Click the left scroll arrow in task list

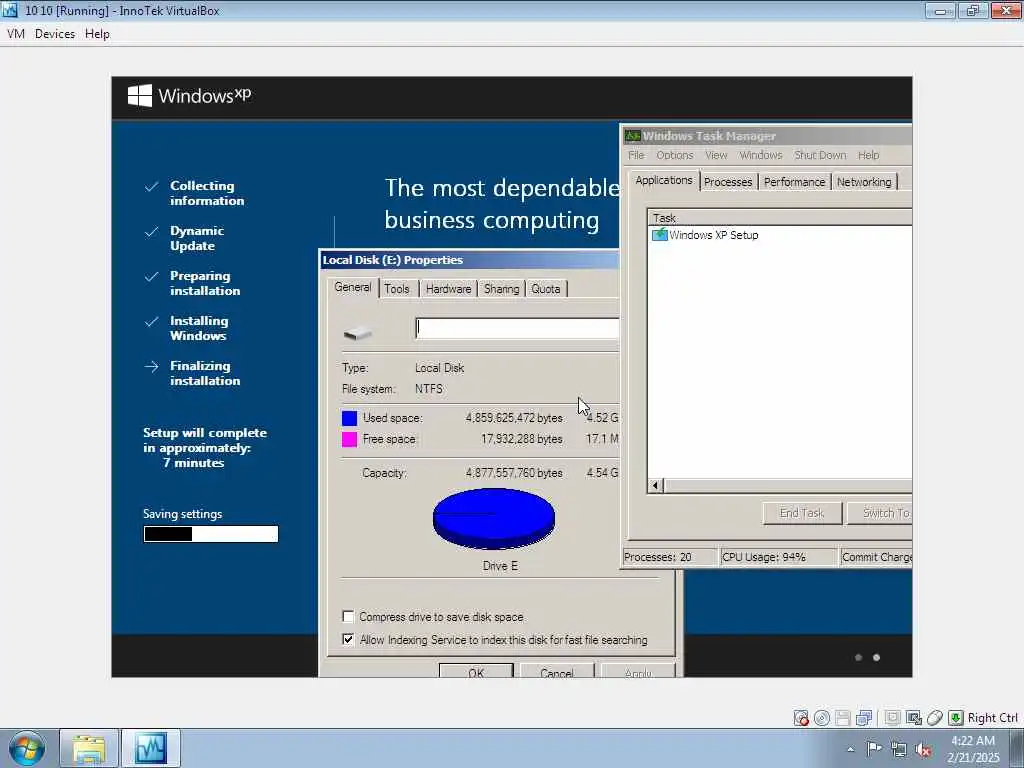pyautogui.click(x=656, y=485)
